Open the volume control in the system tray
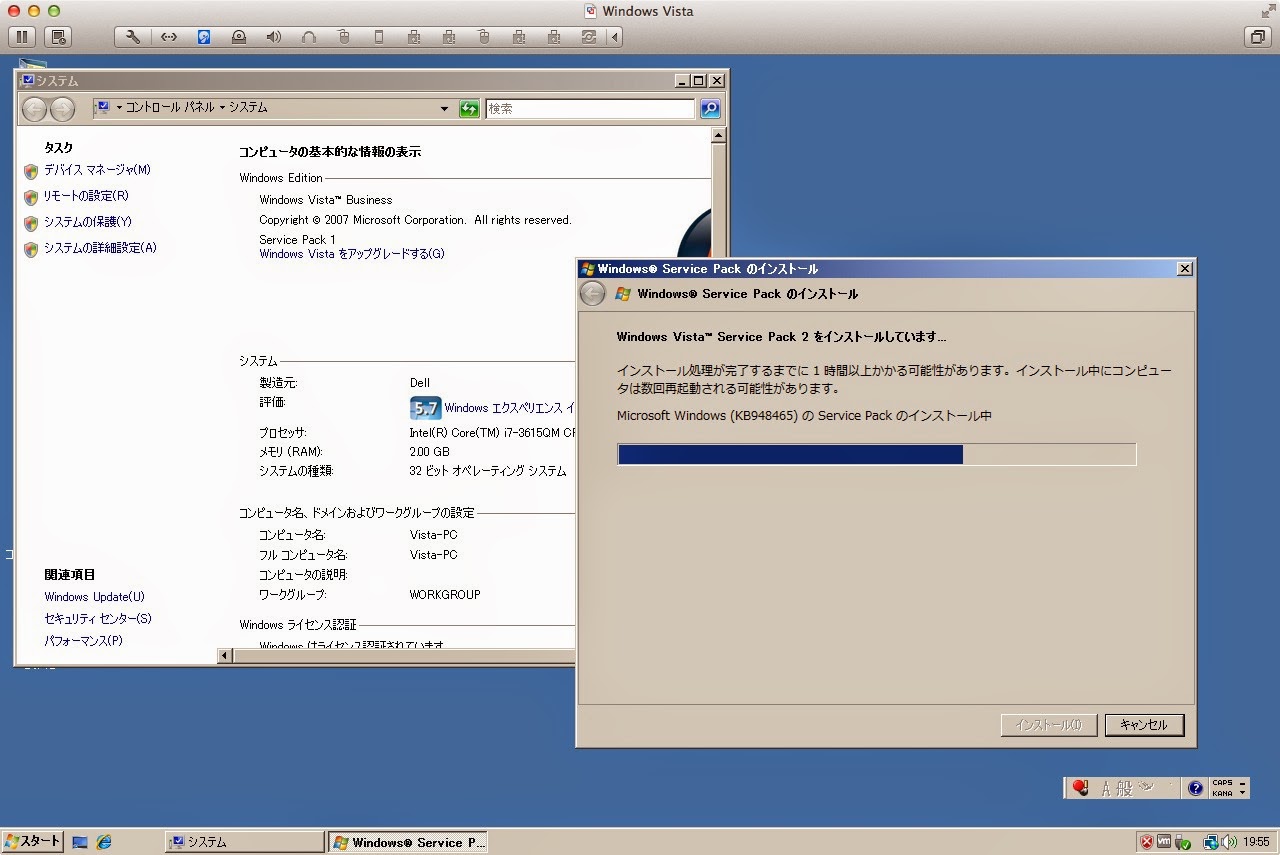This screenshot has height=855, width=1280. pos(1228,842)
